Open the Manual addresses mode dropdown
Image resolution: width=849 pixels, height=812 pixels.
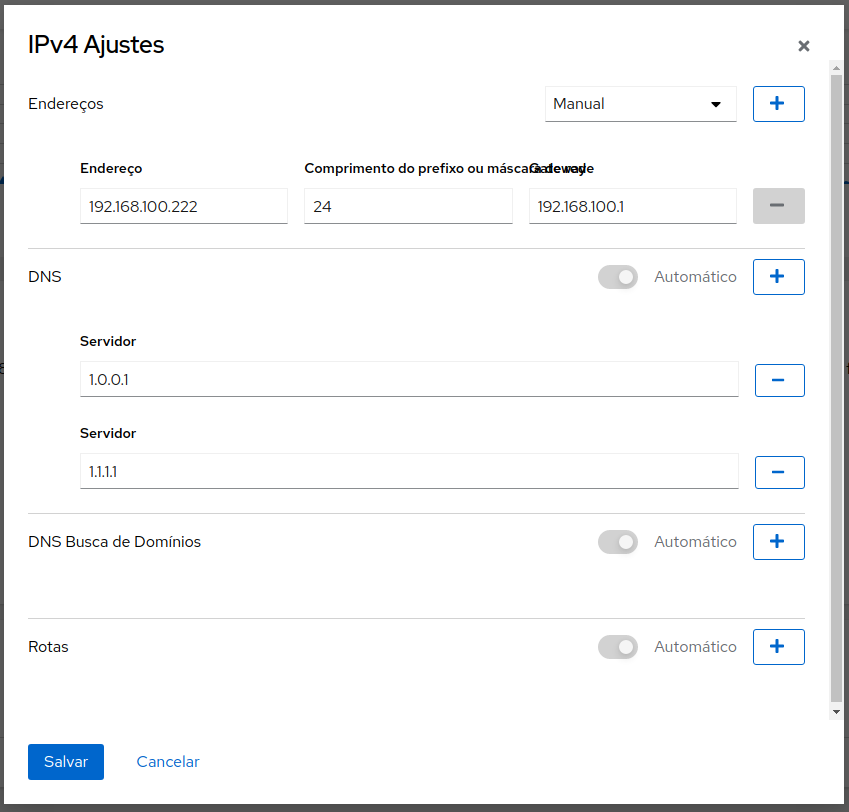[641, 104]
